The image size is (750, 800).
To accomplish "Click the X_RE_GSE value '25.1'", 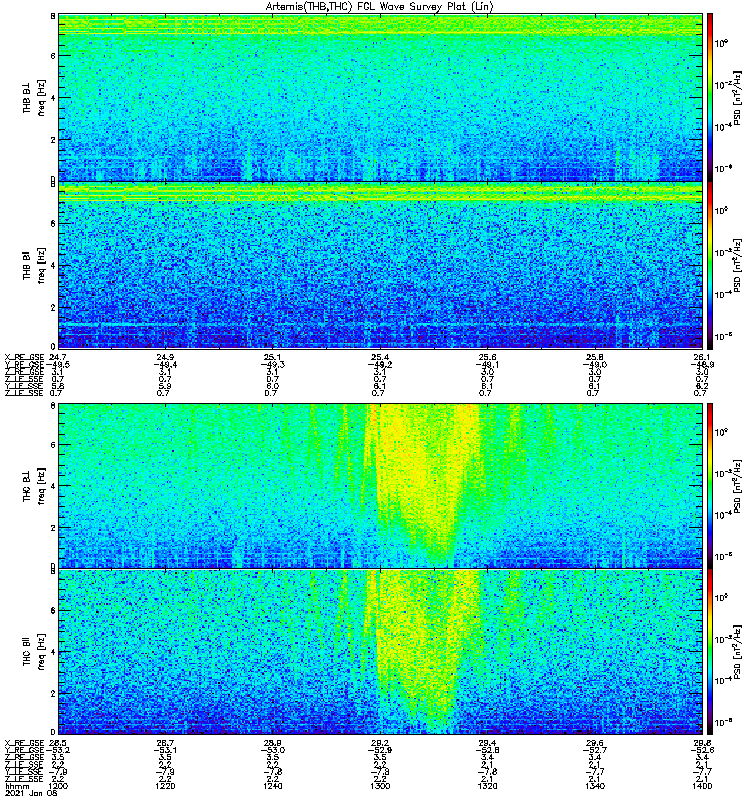I will point(272,357).
